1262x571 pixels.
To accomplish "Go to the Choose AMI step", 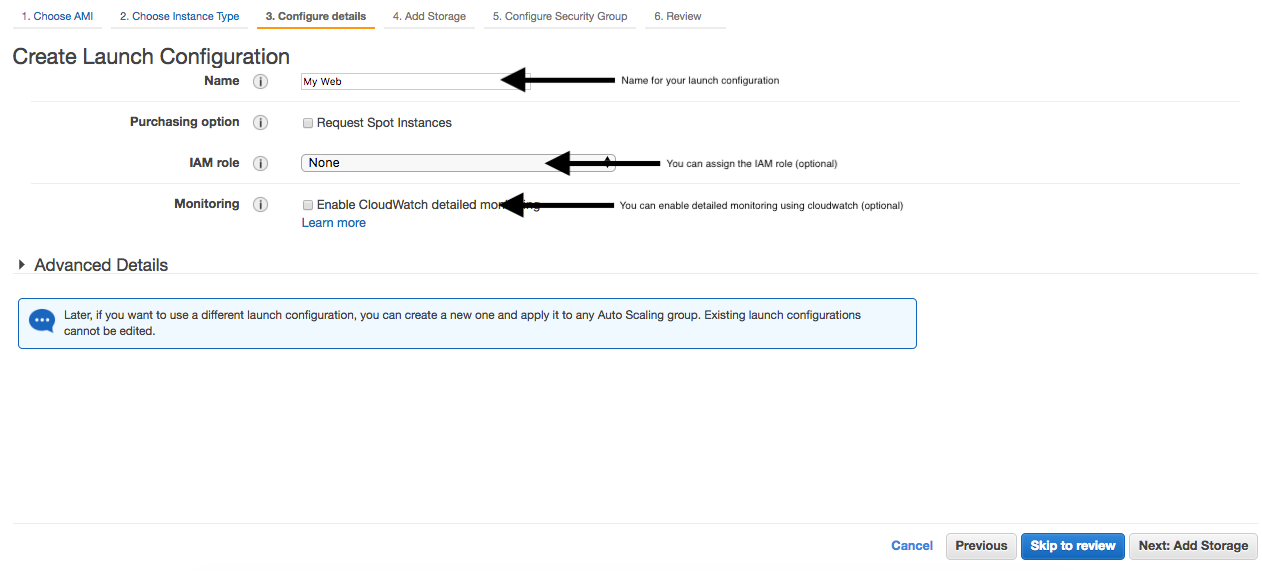I will click(x=57, y=17).
